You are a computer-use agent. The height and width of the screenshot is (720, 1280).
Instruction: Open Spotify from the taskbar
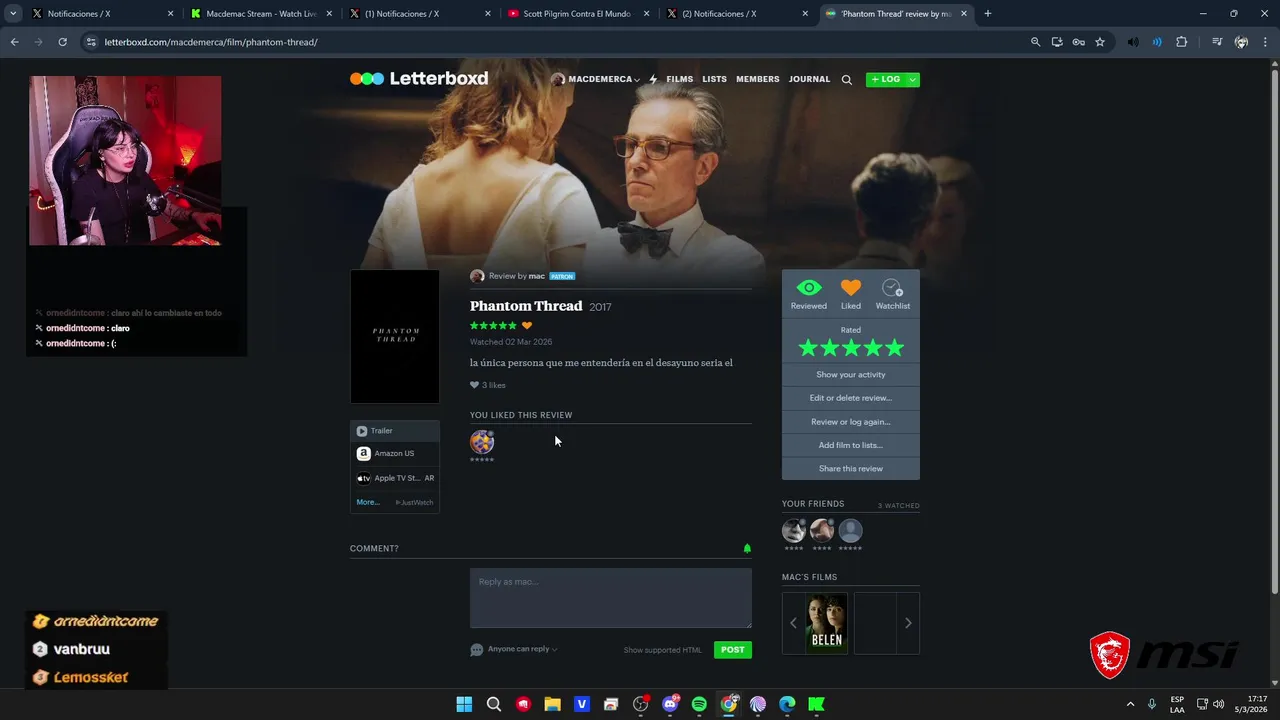click(x=699, y=704)
